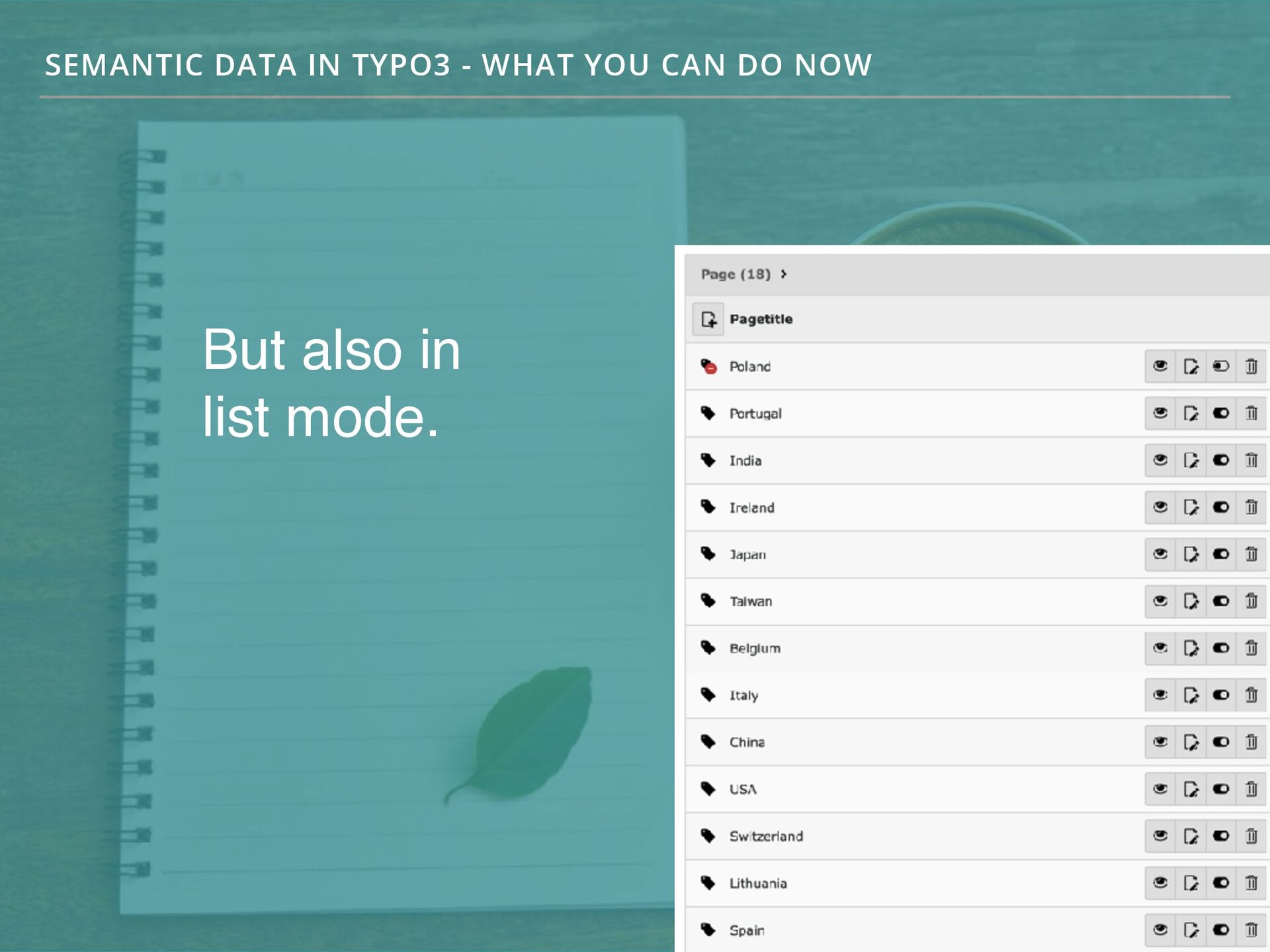Hide the India page toggle
This screenshot has width=1270, height=952.
click(x=1221, y=460)
